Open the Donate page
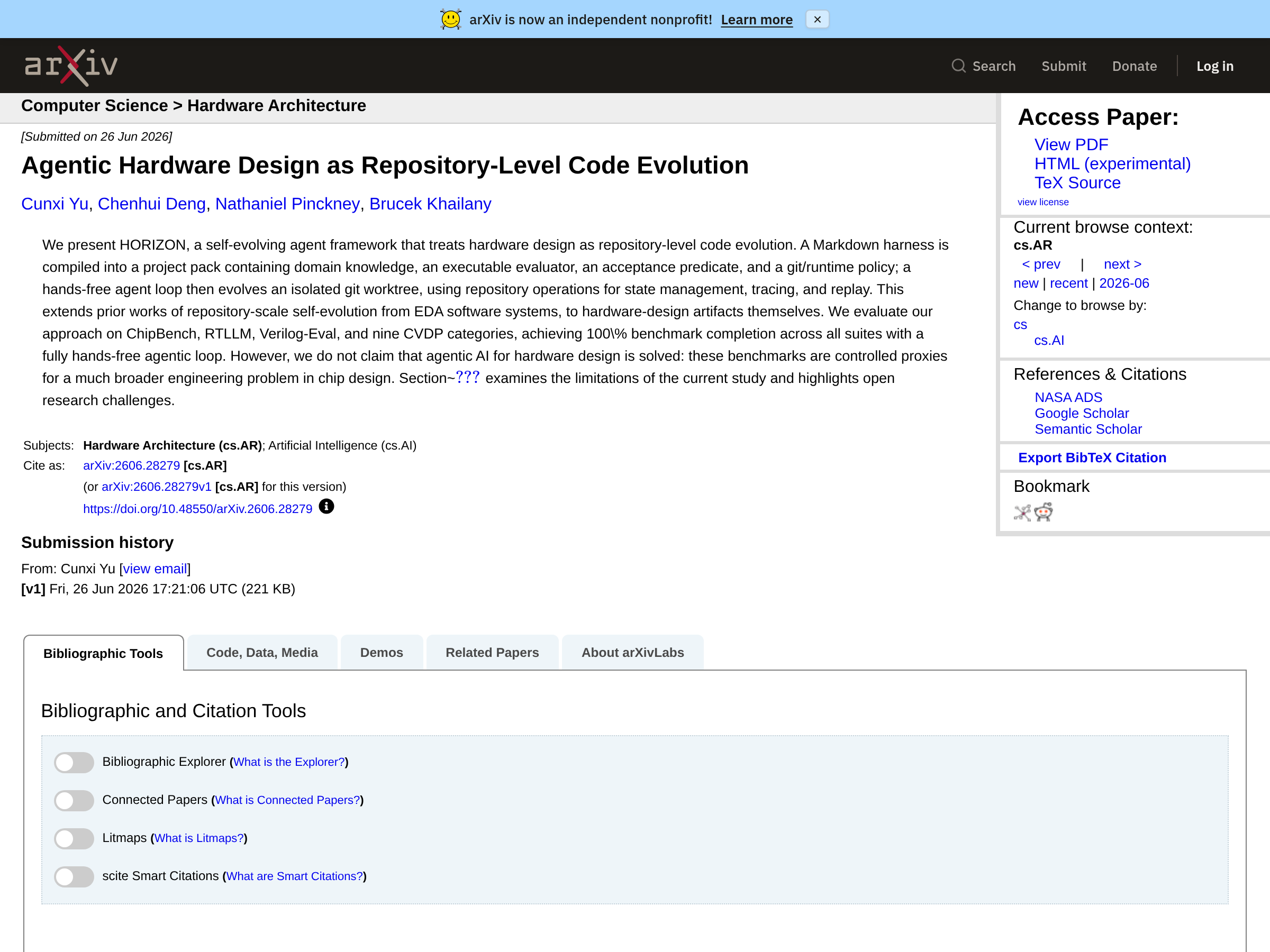 [1135, 66]
